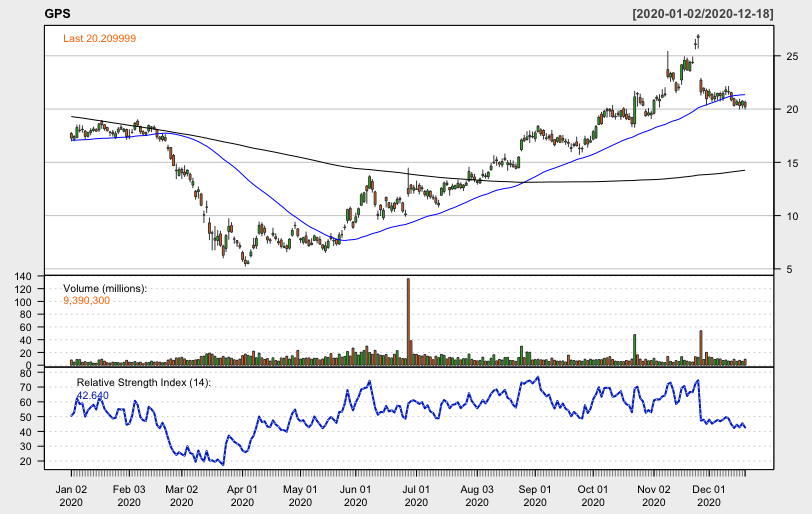The width and height of the screenshot is (812, 514).
Task: Click the price axis label 25
Action: 792,56
